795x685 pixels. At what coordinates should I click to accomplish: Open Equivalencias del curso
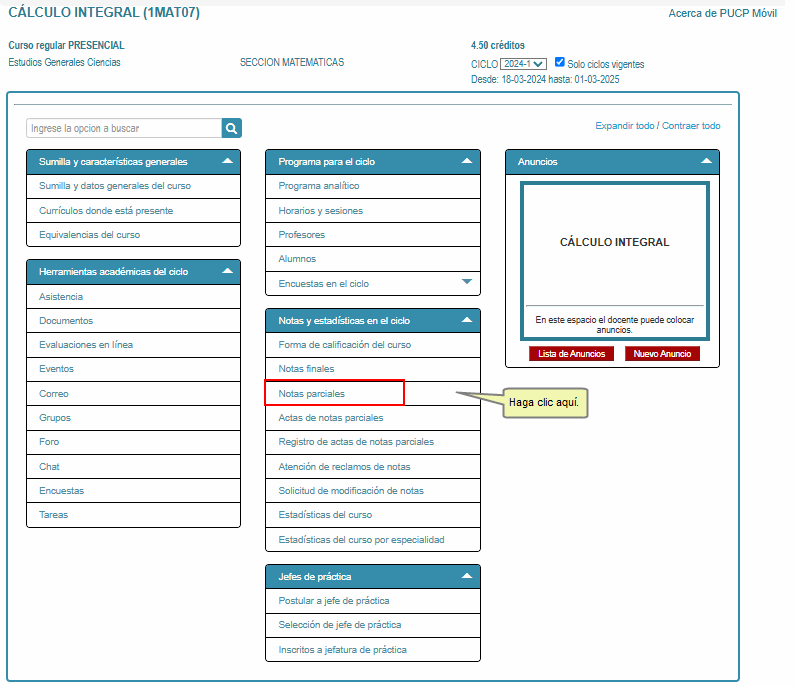(133, 235)
